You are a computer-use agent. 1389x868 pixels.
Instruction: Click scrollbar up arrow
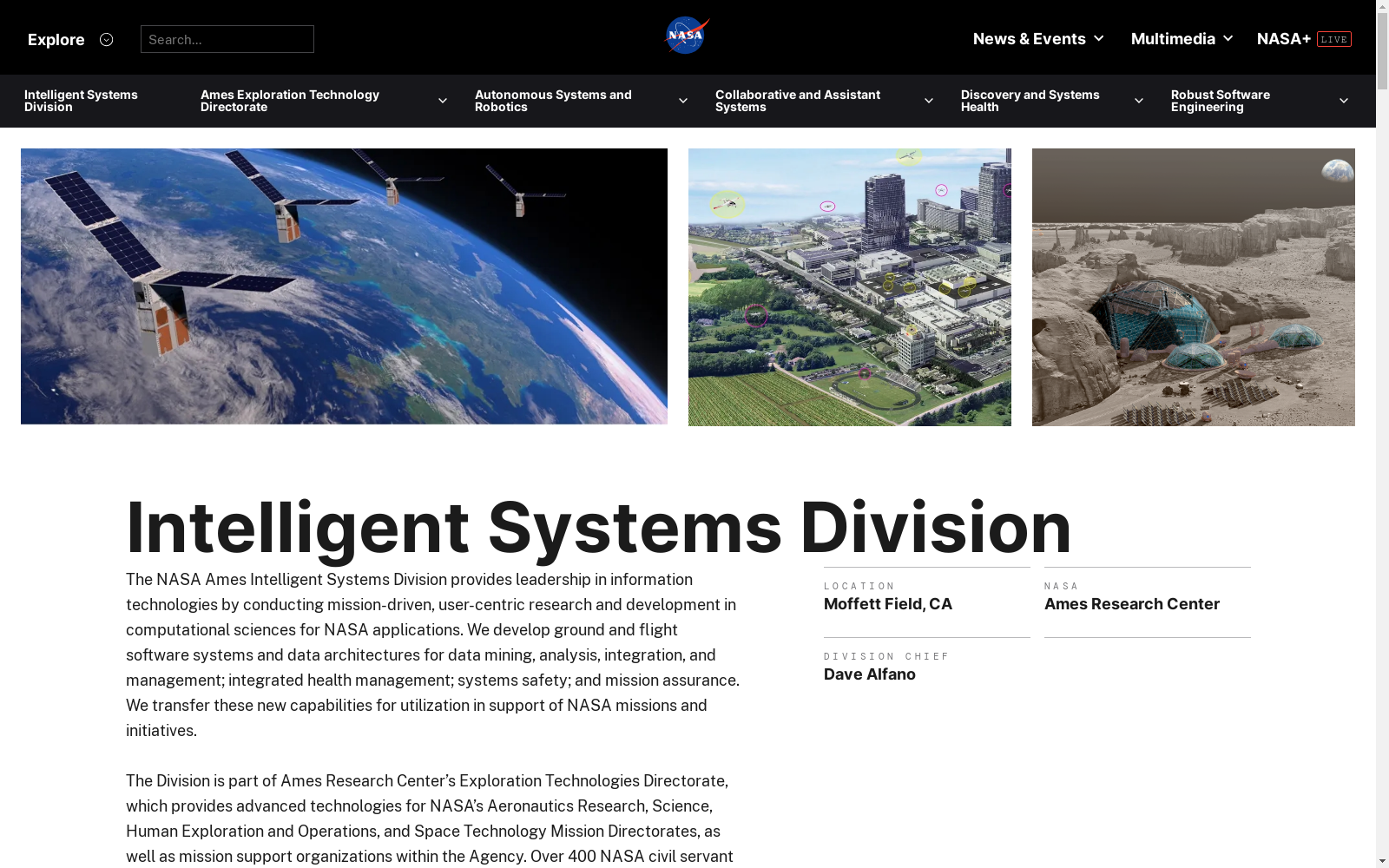pyautogui.click(x=1382, y=7)
